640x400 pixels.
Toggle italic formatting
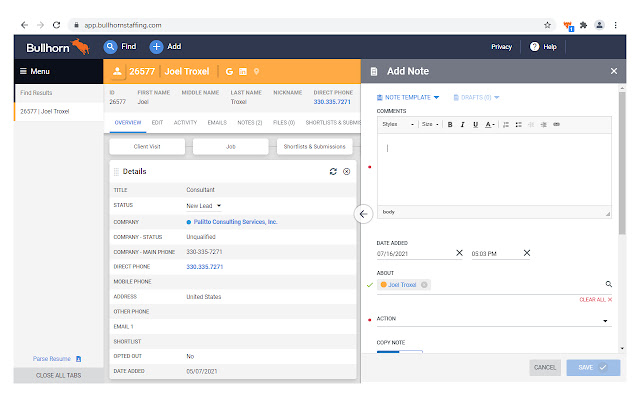click(x=462, y=124)
